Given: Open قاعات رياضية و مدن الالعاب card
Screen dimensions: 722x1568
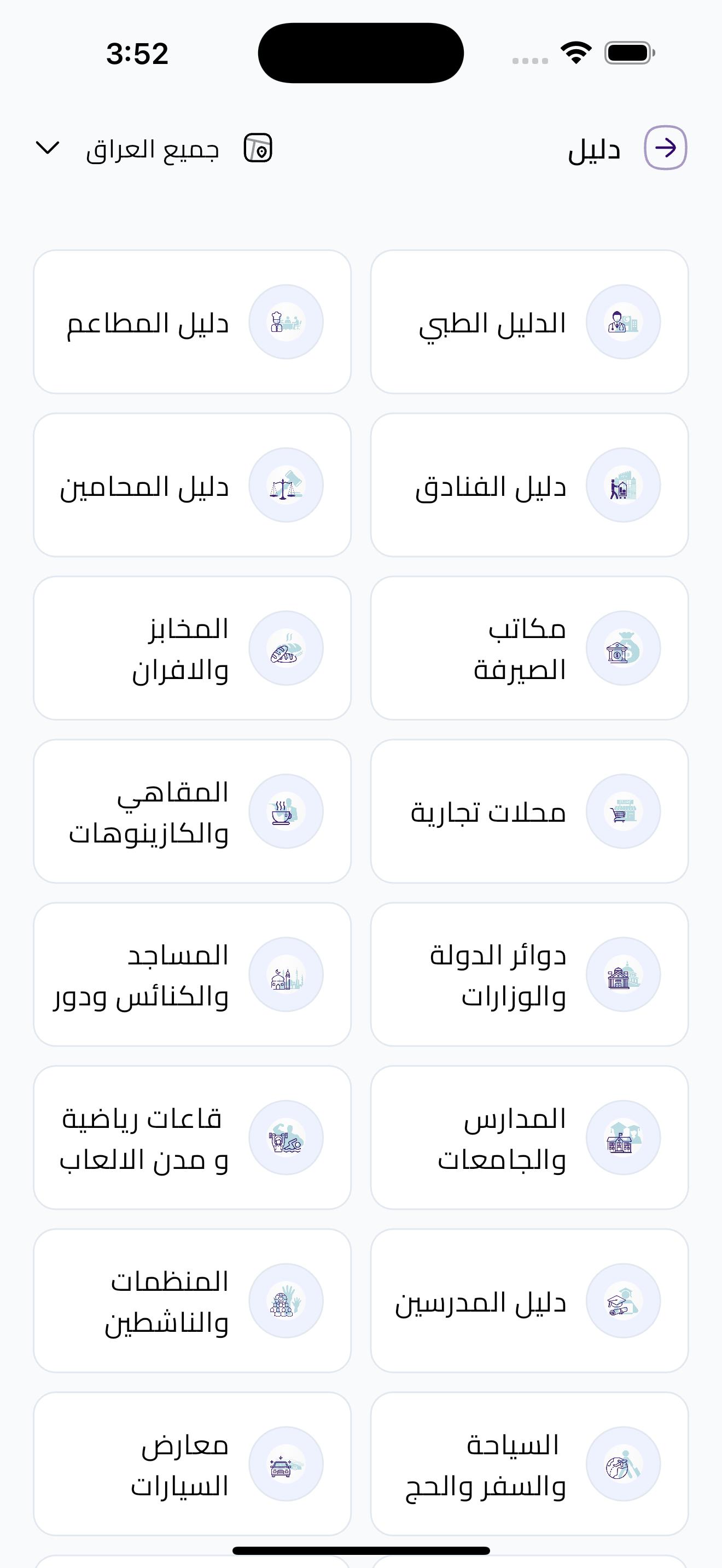Looking at the screenshot, I should [193, 1138].
